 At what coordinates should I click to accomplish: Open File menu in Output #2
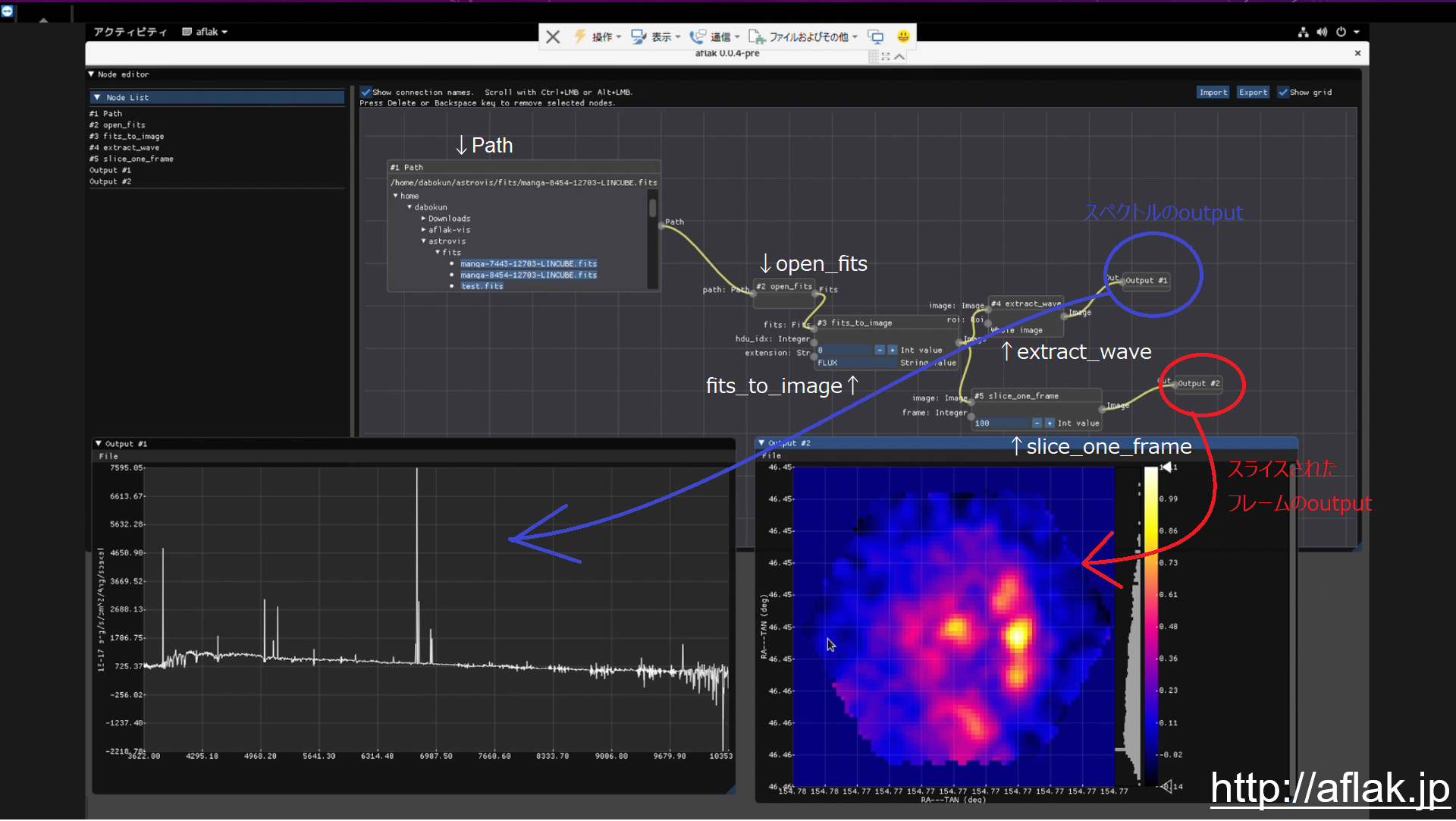(771, 456)
